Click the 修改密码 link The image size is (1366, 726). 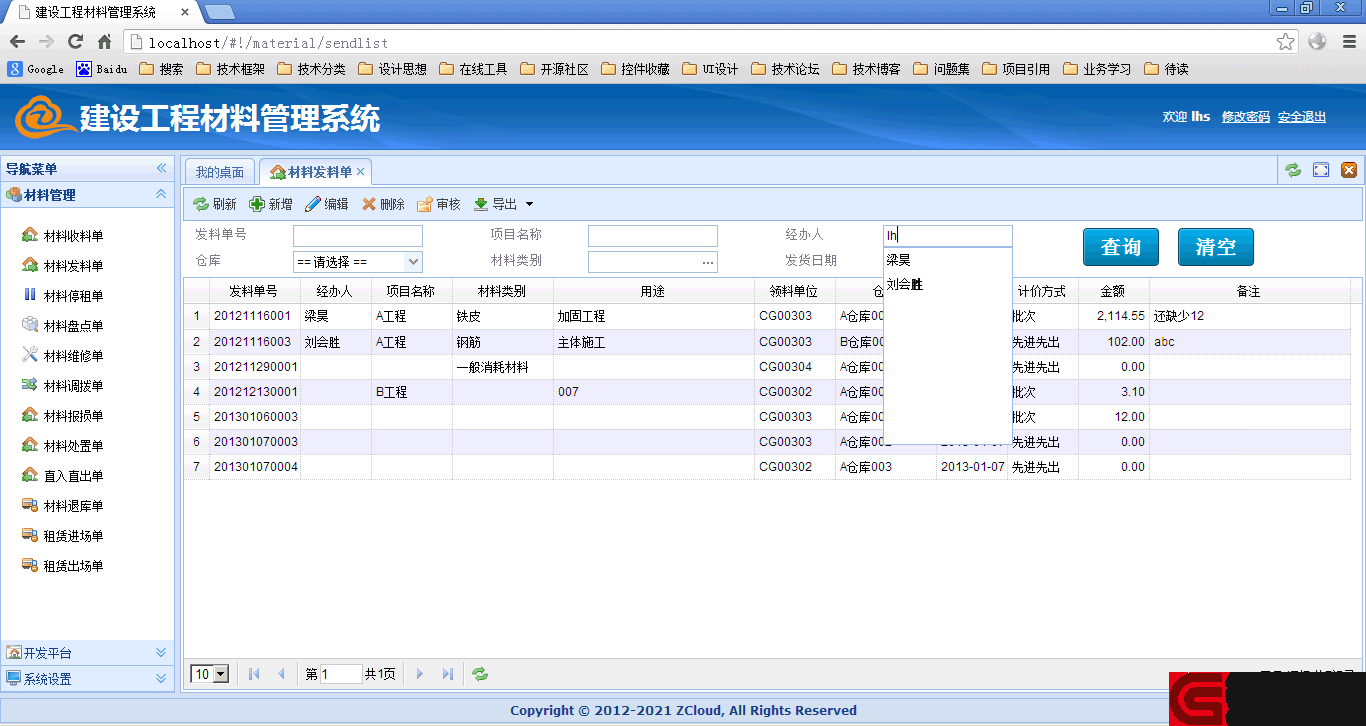click(1246, 117)
